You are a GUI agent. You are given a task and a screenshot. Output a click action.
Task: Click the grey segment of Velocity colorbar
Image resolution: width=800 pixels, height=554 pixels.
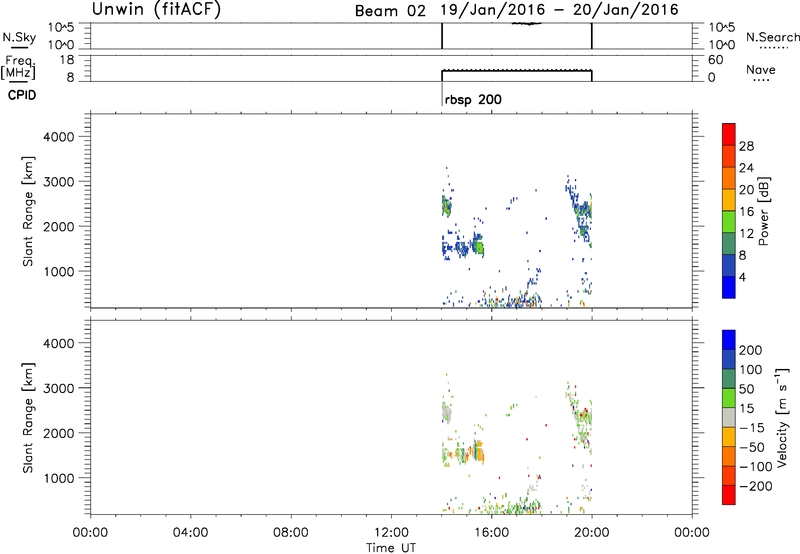(x=729, y=418)
